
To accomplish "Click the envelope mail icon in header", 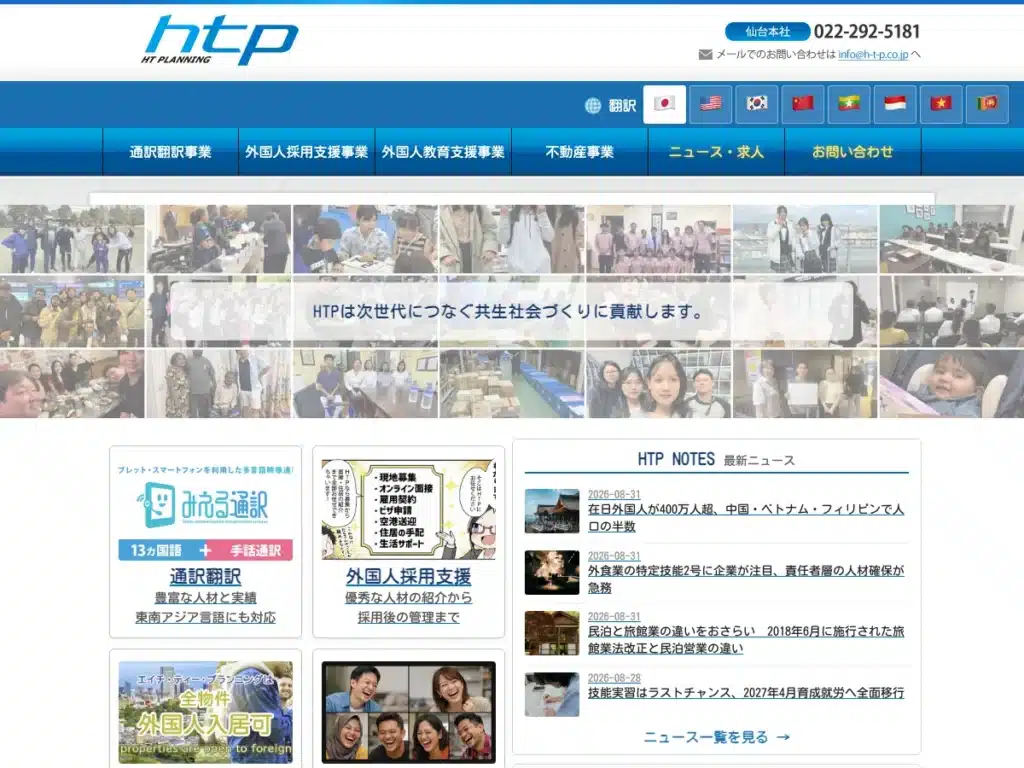I will pos(705,55).
